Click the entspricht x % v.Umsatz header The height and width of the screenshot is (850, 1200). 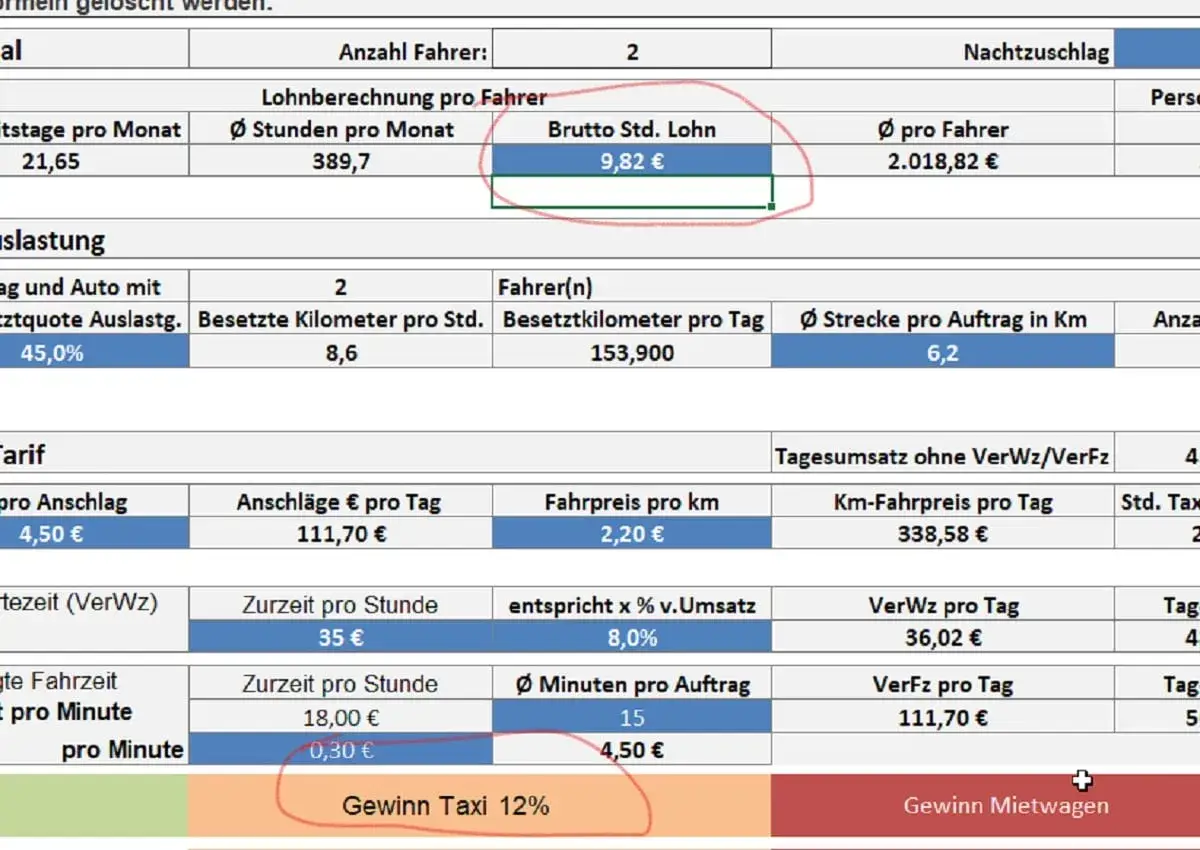(x=632, y=605)
